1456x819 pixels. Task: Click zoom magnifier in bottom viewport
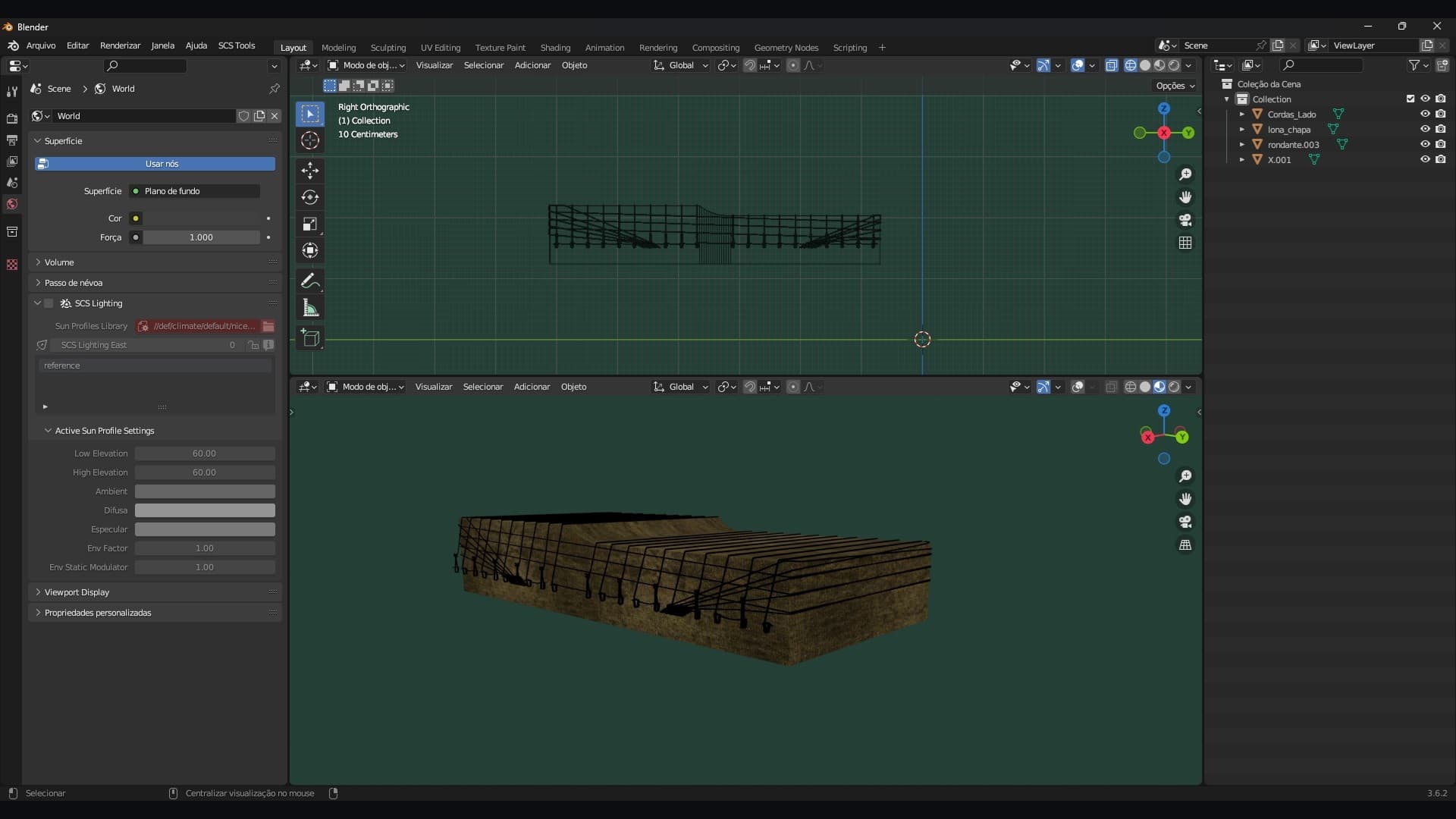tap(1185, 476)
